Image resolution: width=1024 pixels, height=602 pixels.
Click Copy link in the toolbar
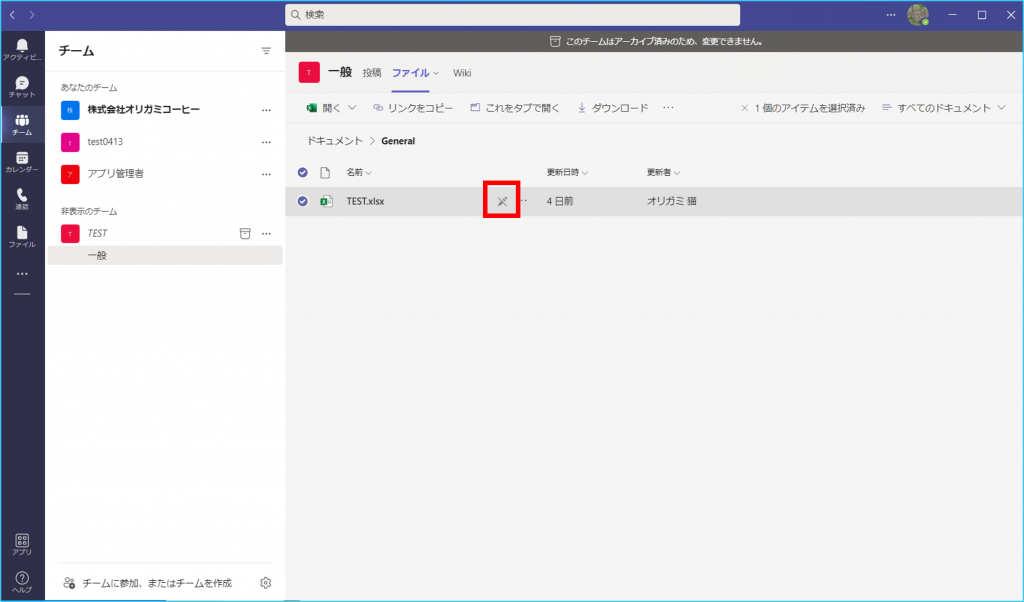pyautogui.click(x=413, y=108)
